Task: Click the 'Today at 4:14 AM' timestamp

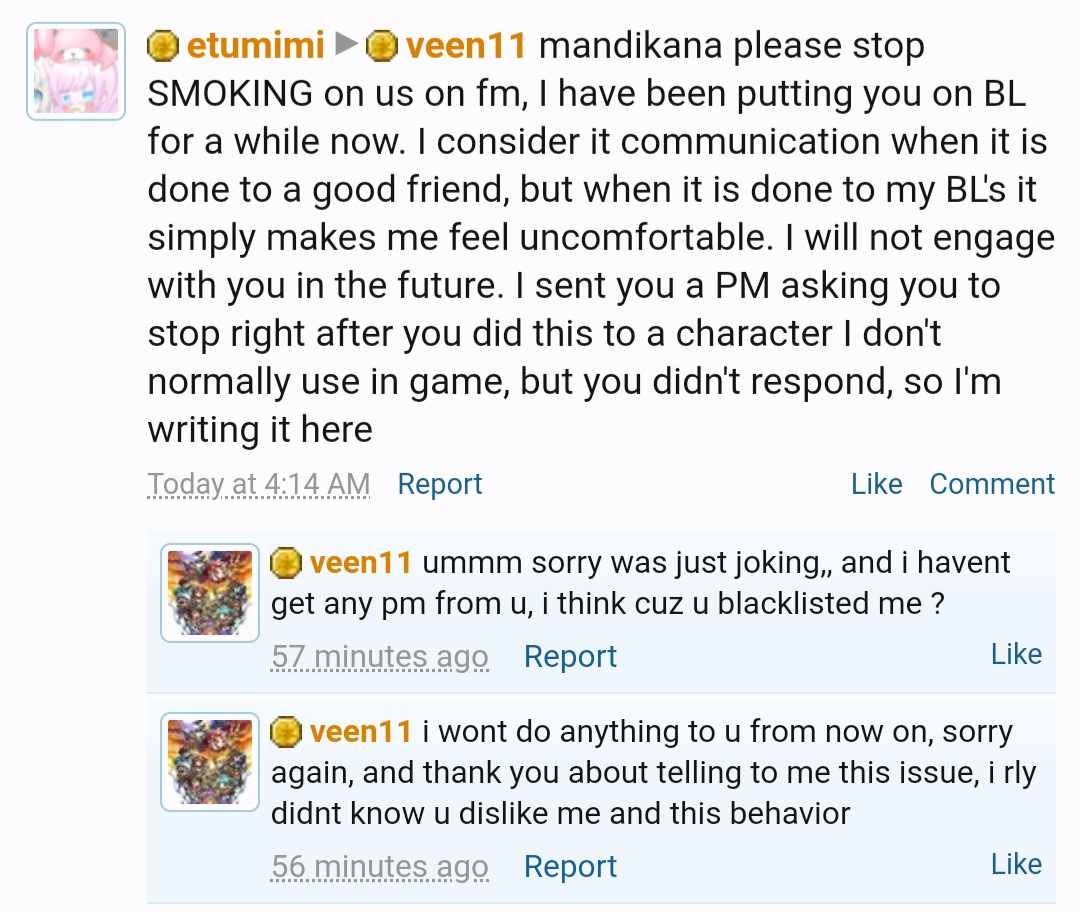Action: [259, 484]
